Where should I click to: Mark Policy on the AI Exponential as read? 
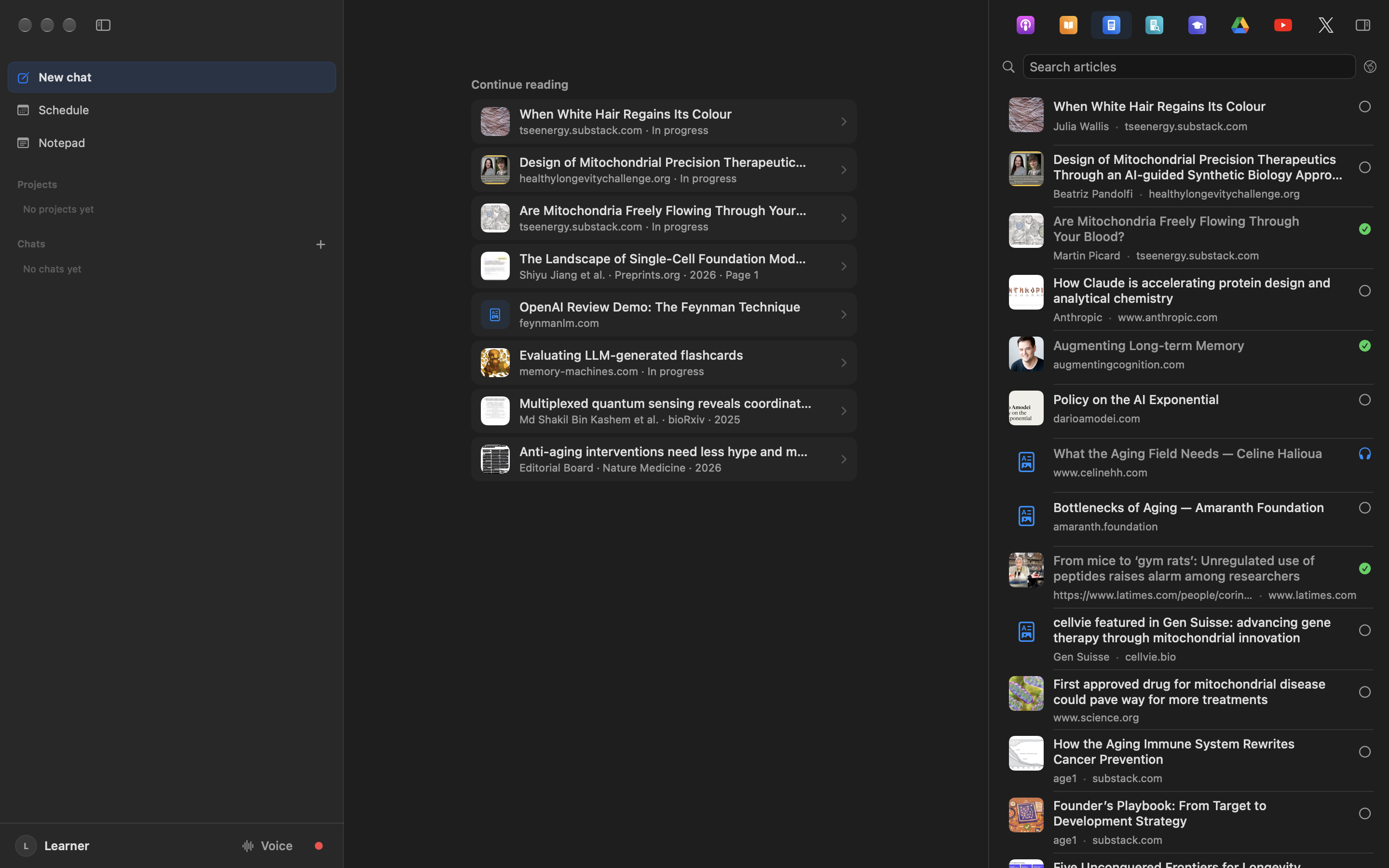tap(1364, 400)
